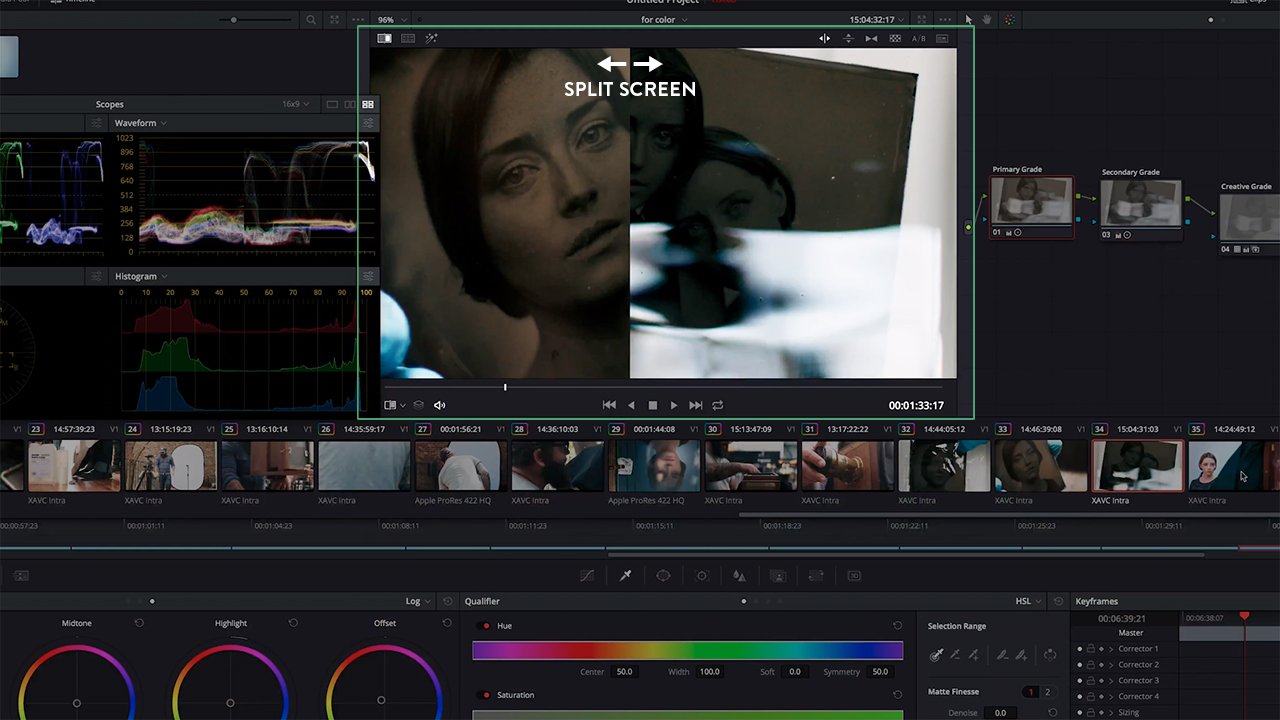The width and height of the screenshot is (1280, 720).
Task: Click the Hue spectrum slider bar
Action: pyautogui.click(x=687, y=651)
